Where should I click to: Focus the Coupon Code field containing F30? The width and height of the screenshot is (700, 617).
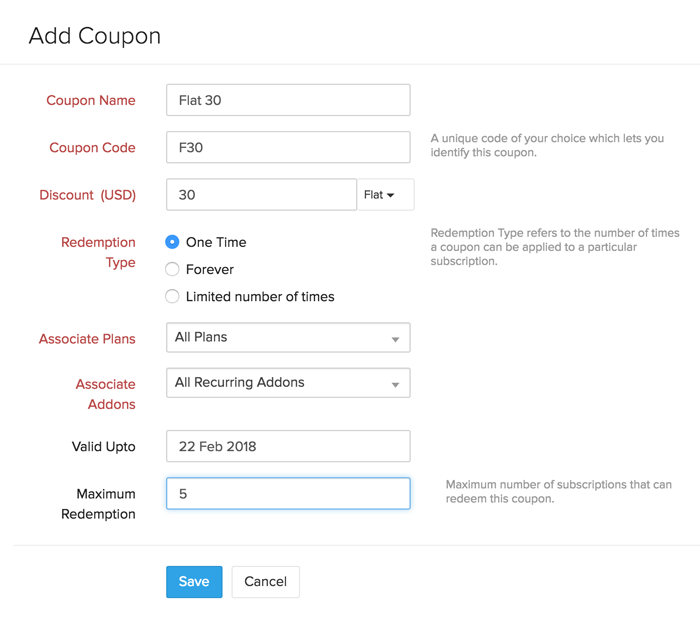point(288,147)
